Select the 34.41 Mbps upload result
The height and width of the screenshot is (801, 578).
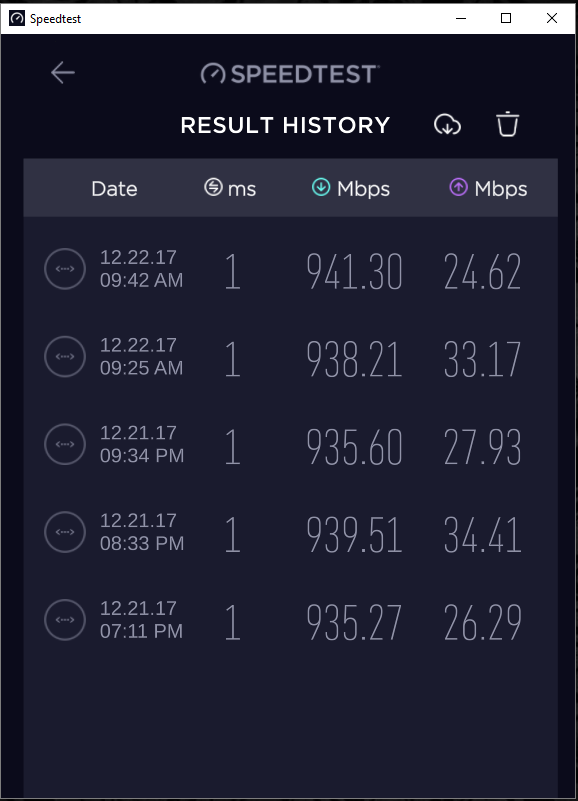pyautogui.click(x=482, y=535)
